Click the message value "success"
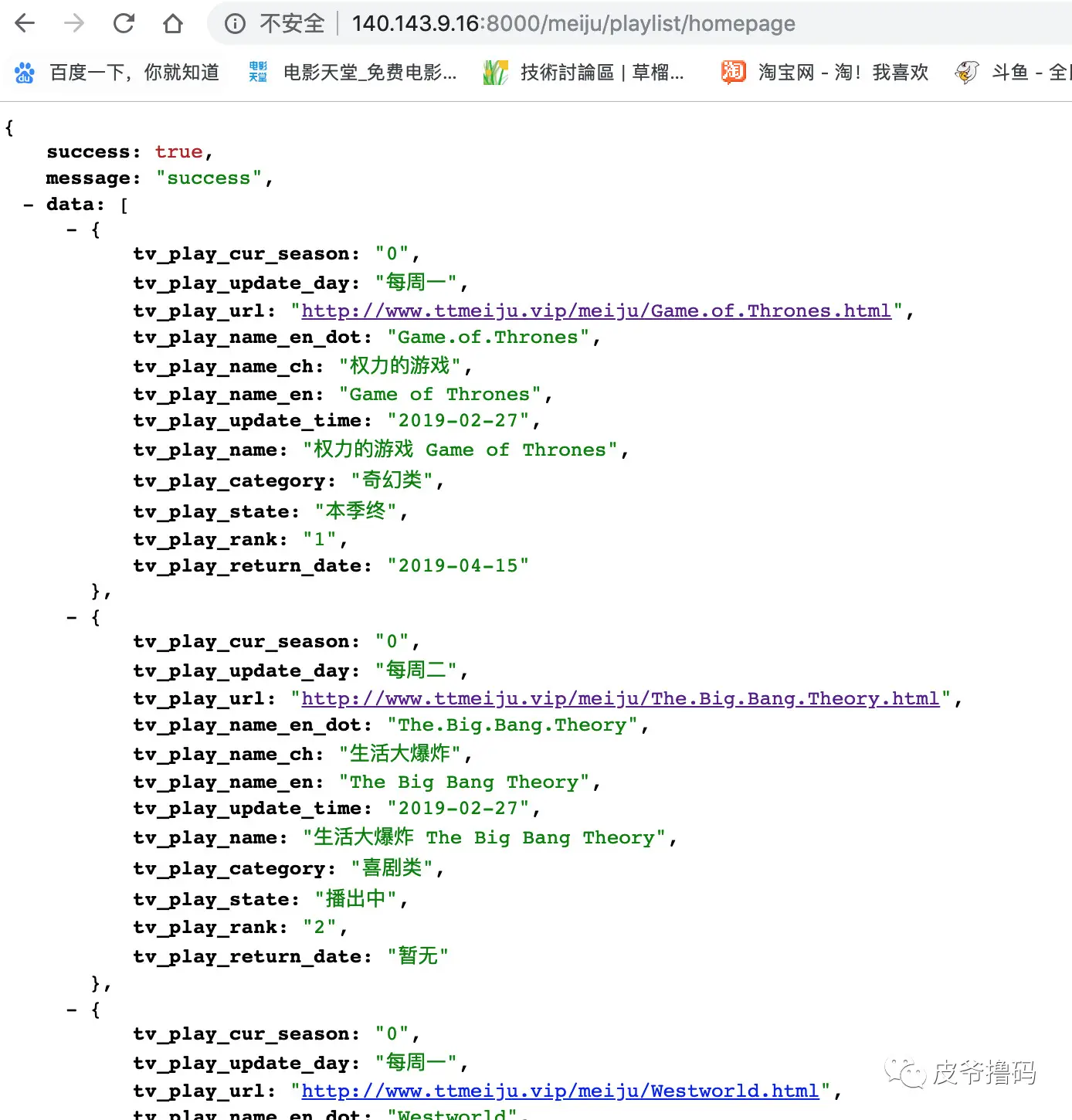 [x=209, y=178]
